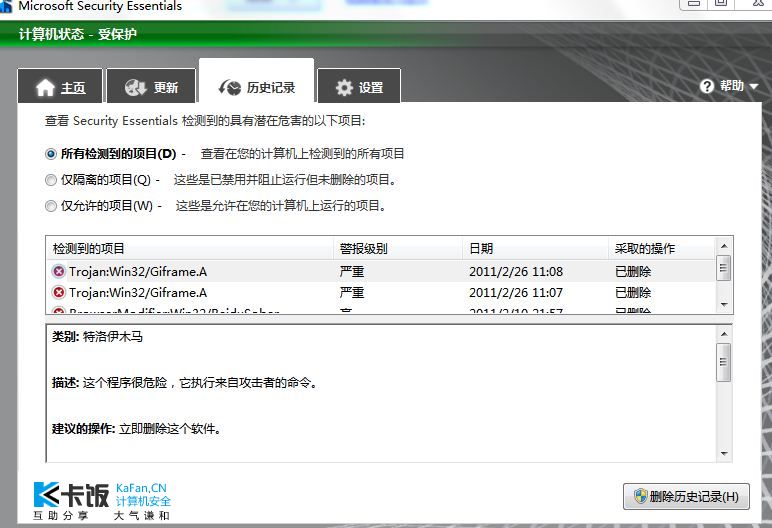The width and height of the screenshot is (772, 528).
Task: Click the details pane scrollbar thumb
Action: click(723, 362)
